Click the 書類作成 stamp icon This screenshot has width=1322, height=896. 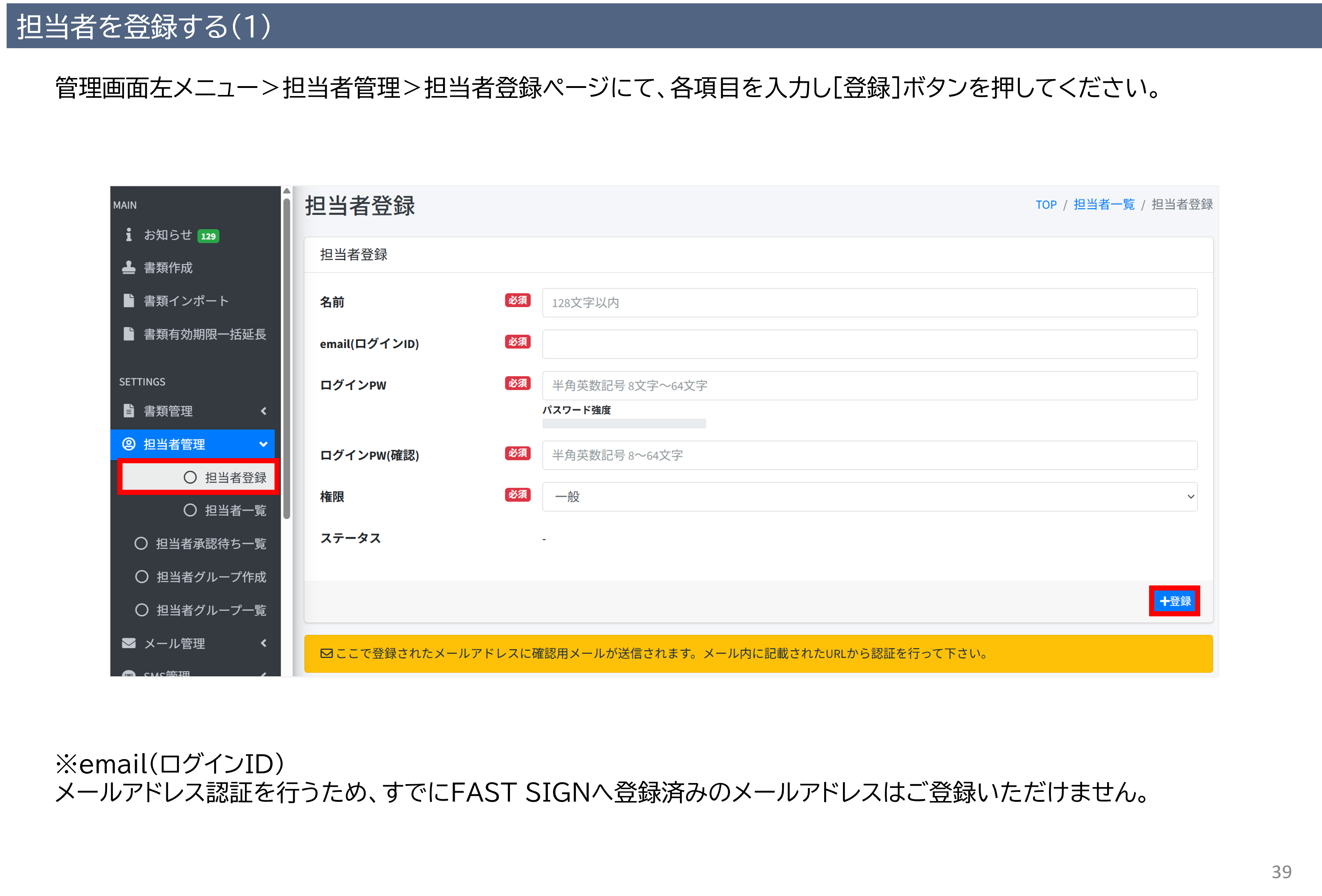128,268
